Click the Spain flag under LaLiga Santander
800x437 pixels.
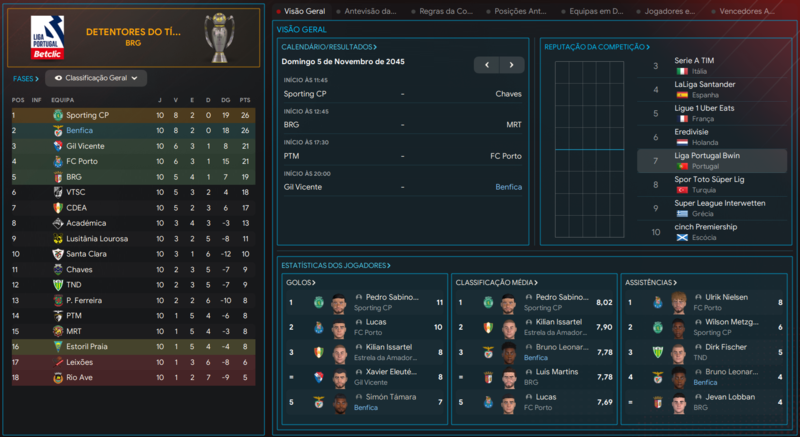pos(682,95)
